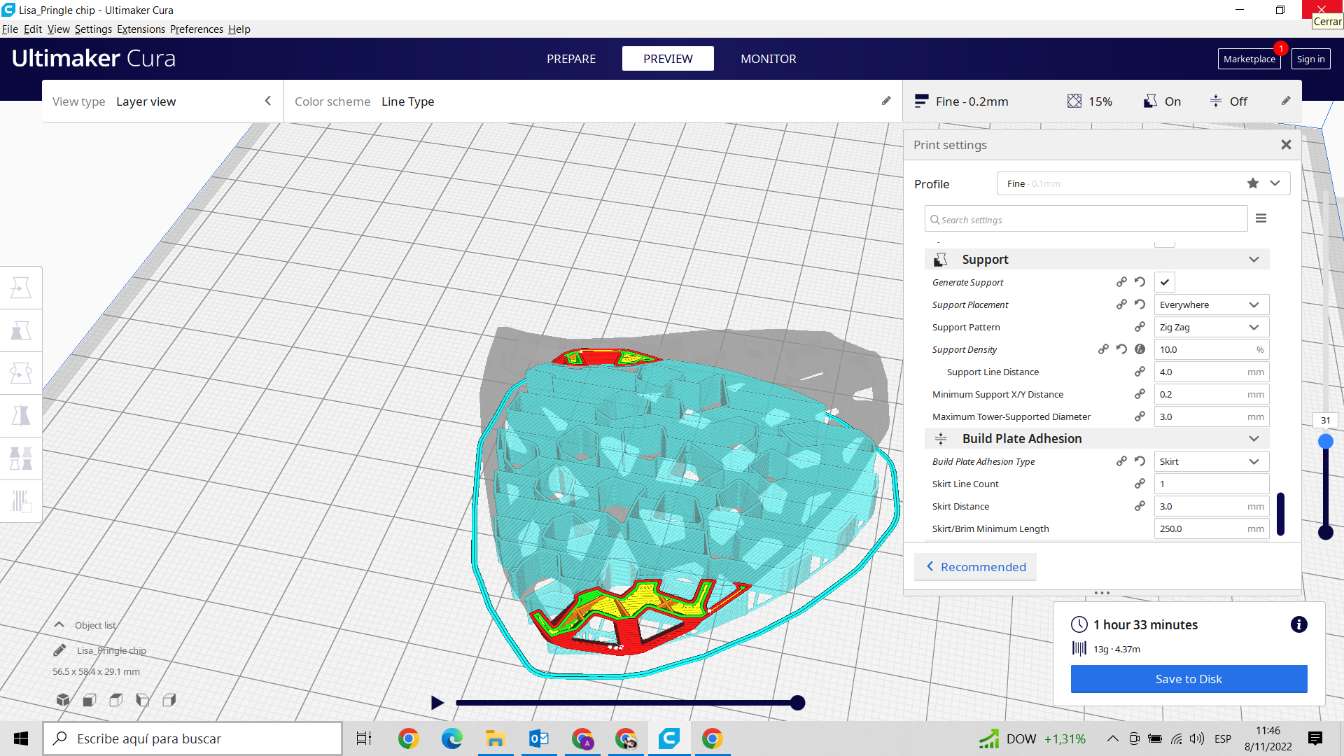The width and height of the screenshot is (1344, 756).
Task: Switch to top camera view
Action: pos(116,700)
